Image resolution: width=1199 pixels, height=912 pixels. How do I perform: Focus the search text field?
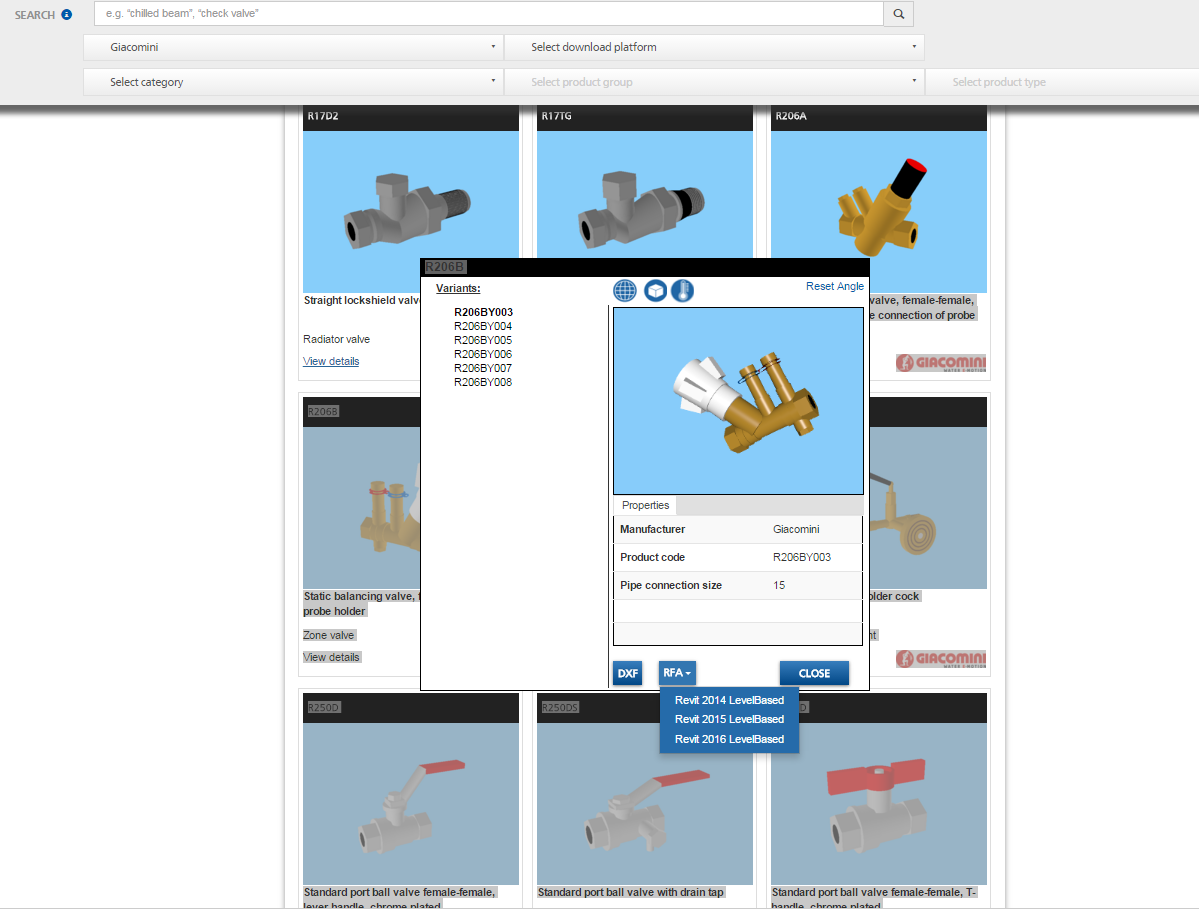click(x=489, y=14)
